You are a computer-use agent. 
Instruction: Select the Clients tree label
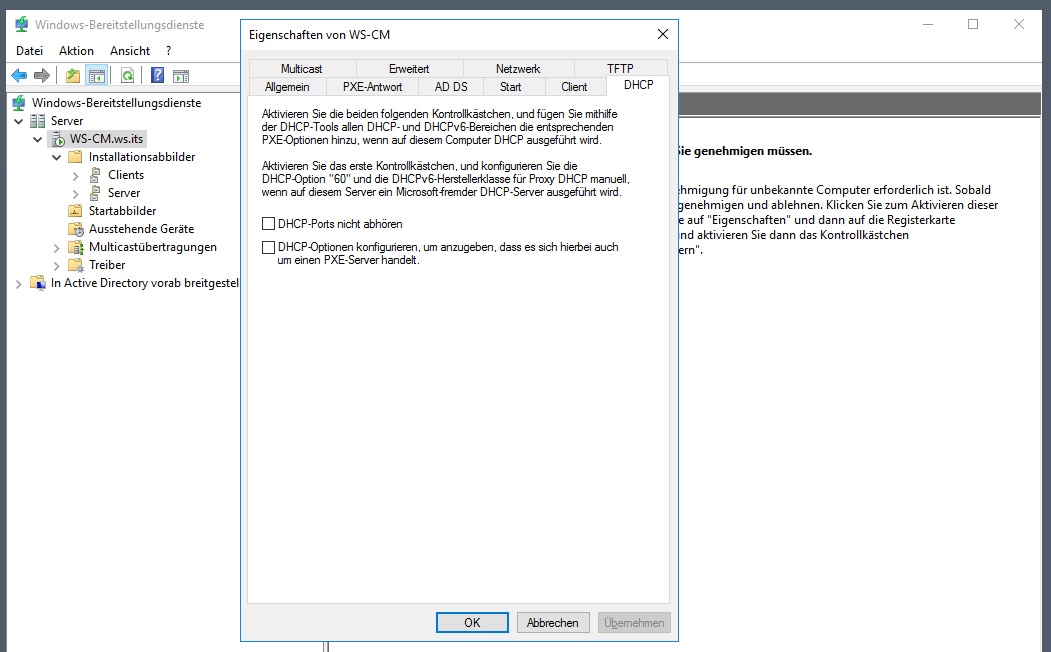pos(126,175)
